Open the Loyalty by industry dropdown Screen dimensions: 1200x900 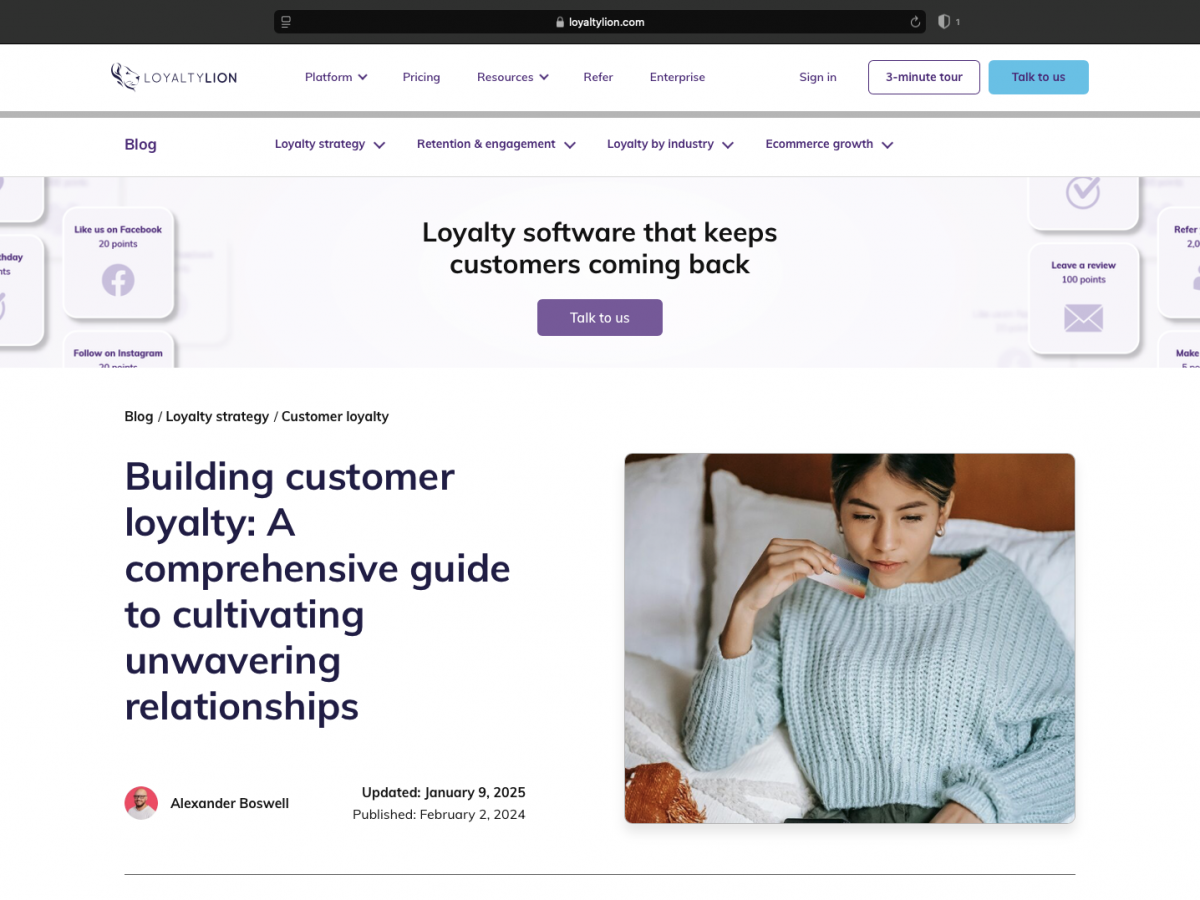click(670, 144)
